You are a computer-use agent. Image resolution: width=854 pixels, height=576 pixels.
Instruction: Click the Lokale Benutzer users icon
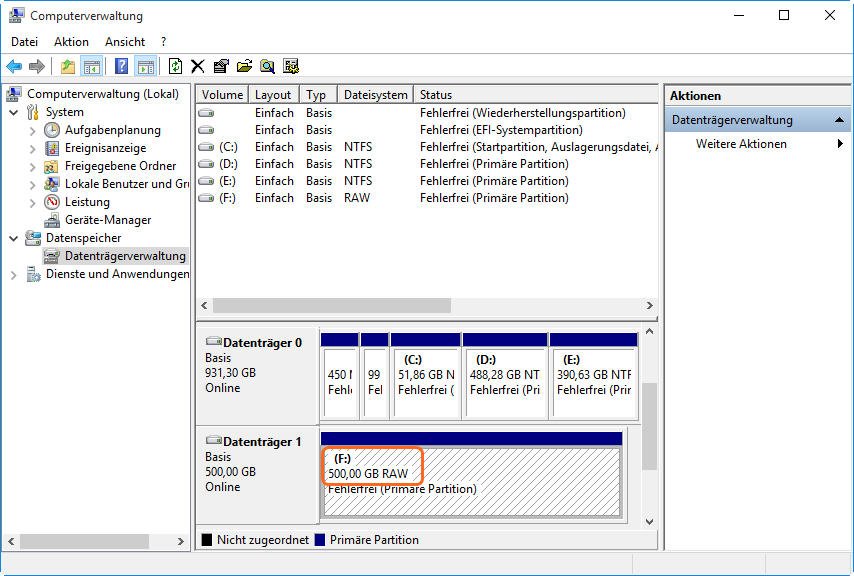[x=52, y=184]
